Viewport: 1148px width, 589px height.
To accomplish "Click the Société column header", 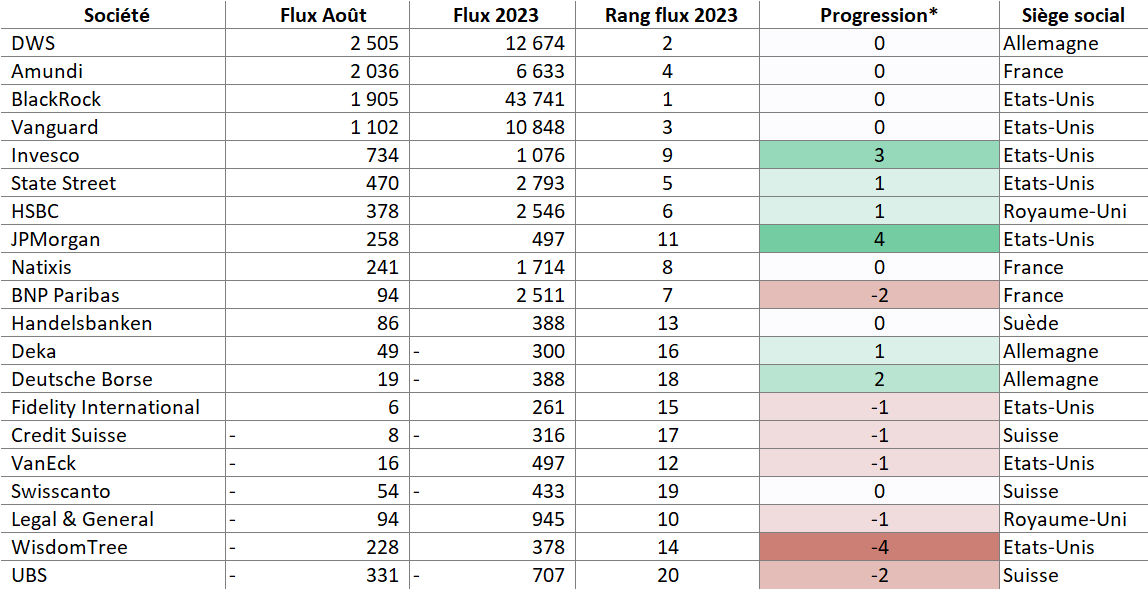I will 113,15.
